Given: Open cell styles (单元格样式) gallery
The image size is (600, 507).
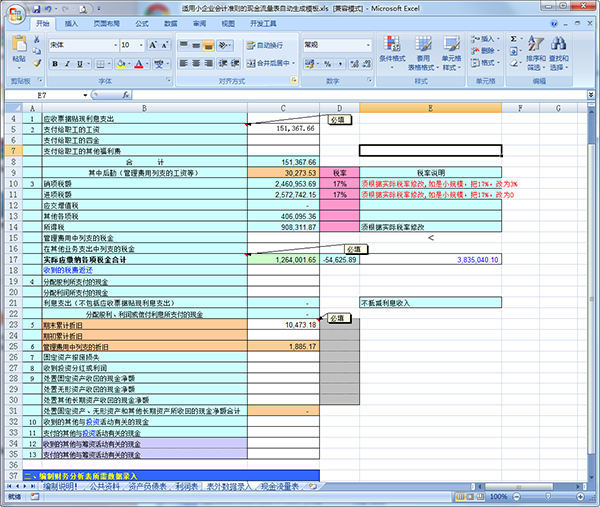Looking at the screenshot, I should click(452, 53).
